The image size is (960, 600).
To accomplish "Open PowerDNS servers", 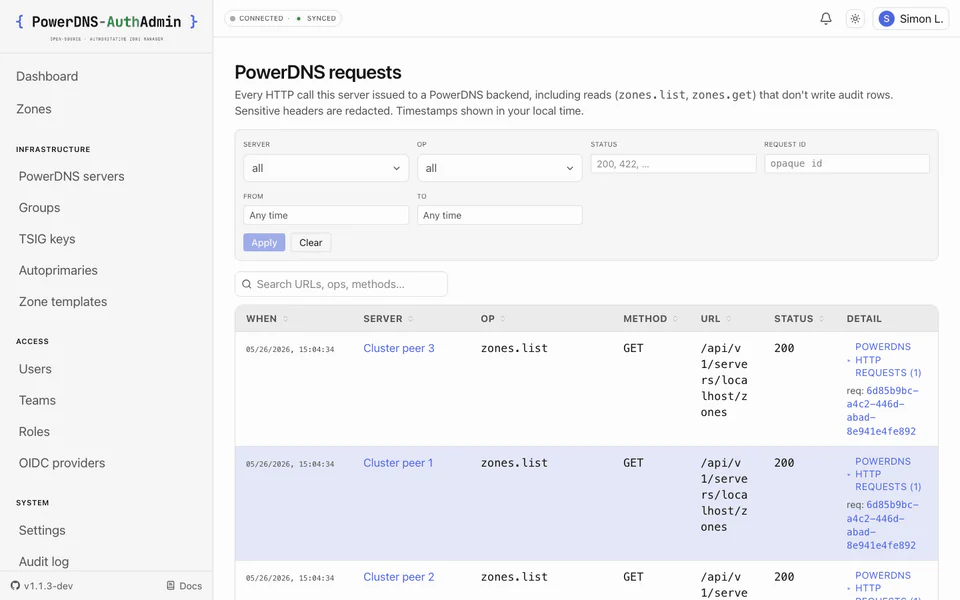I will point(72,176).
